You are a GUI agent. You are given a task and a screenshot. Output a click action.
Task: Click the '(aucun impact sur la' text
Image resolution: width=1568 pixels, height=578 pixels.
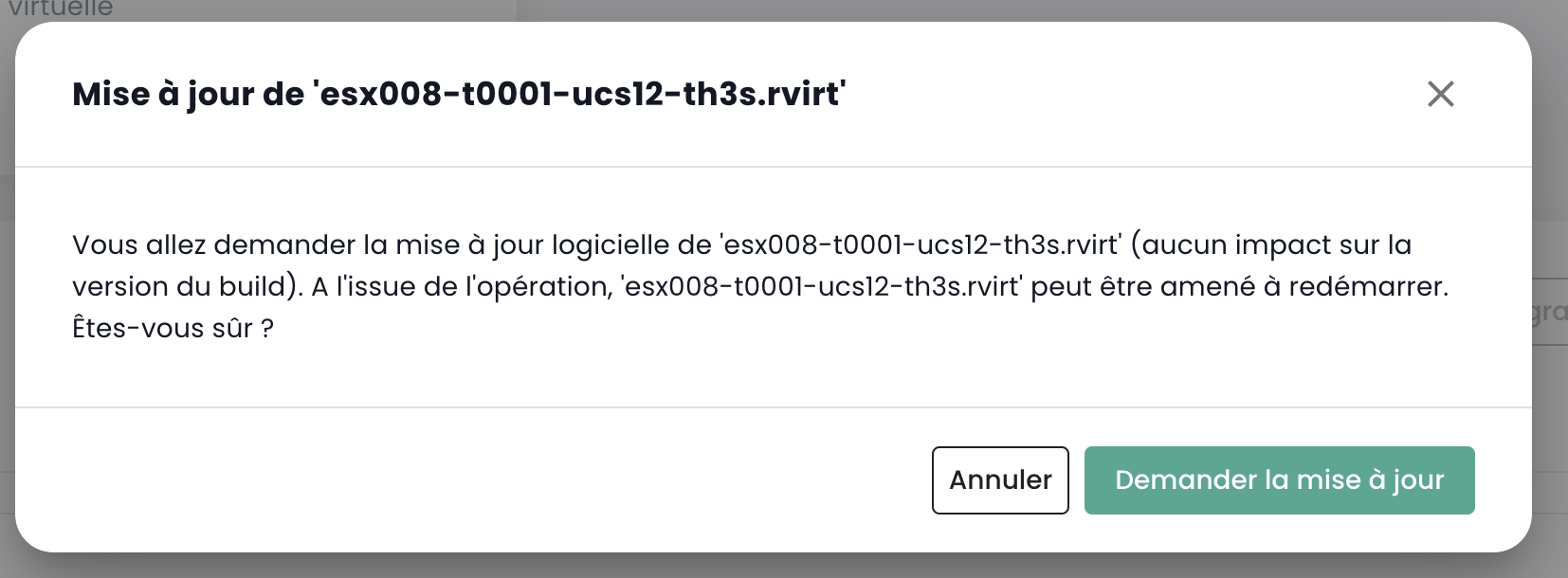tap(1271, 244)
